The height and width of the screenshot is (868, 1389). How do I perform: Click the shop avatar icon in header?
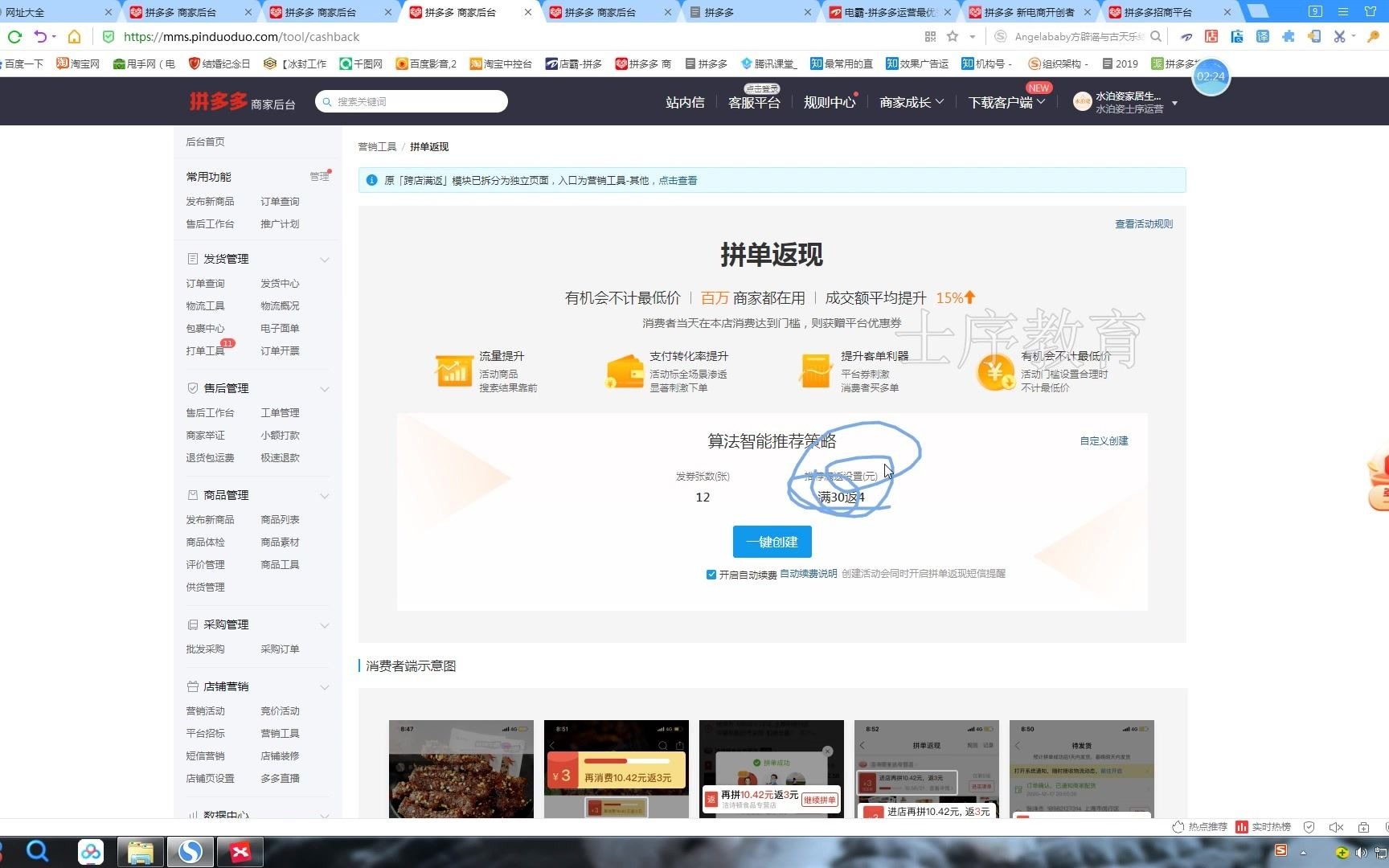tap(1082, 101)
